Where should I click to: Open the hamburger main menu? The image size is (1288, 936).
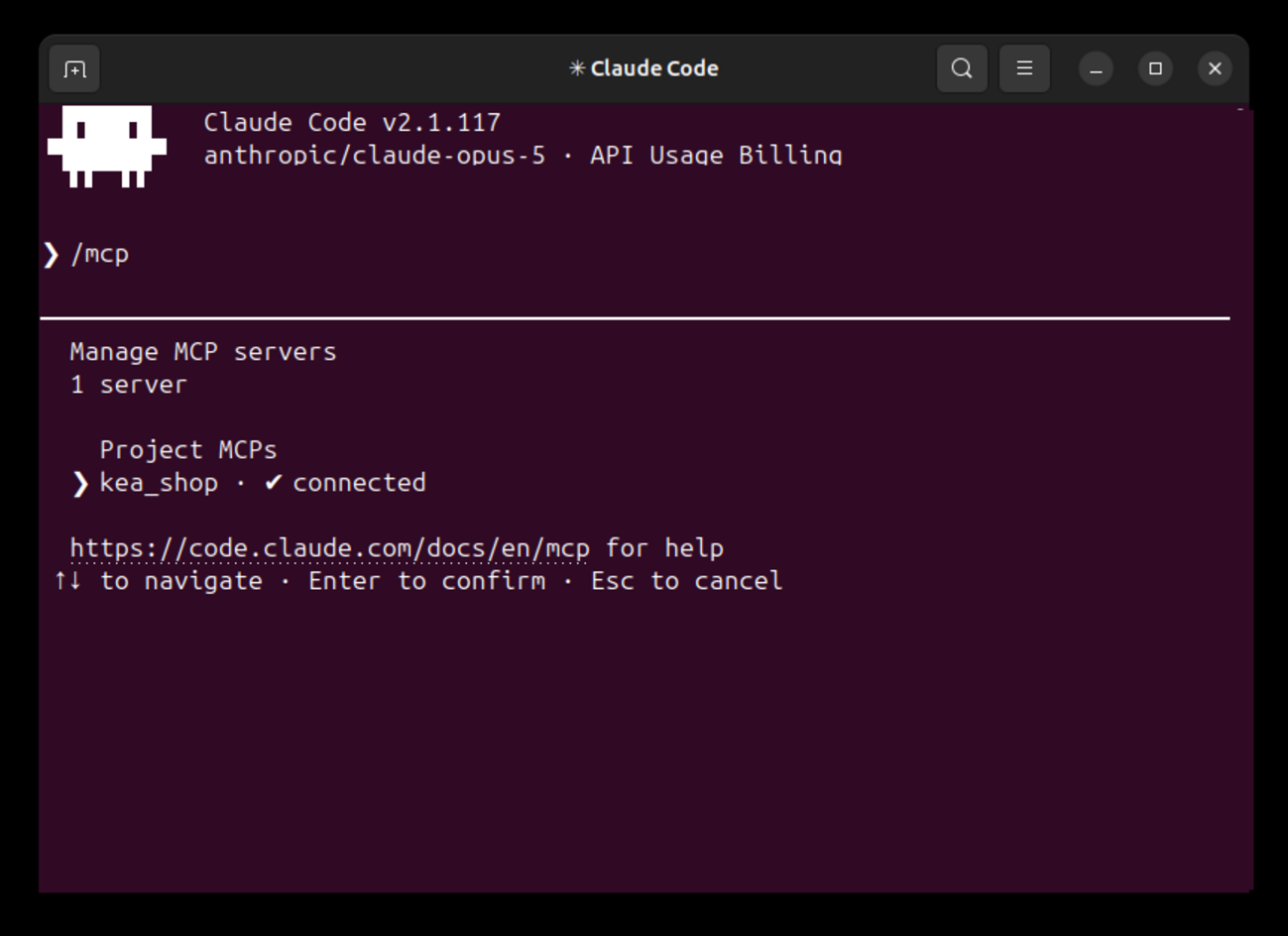1024,68
